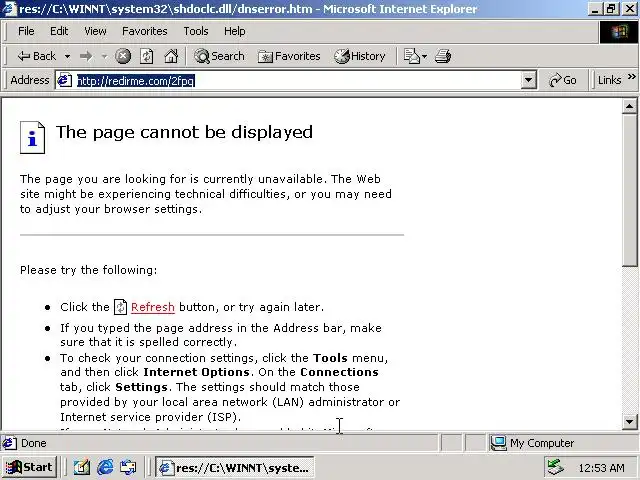Open the Help menu
Image resolution: width=640 pixels, height=480 pixels.
pos(235,31)
